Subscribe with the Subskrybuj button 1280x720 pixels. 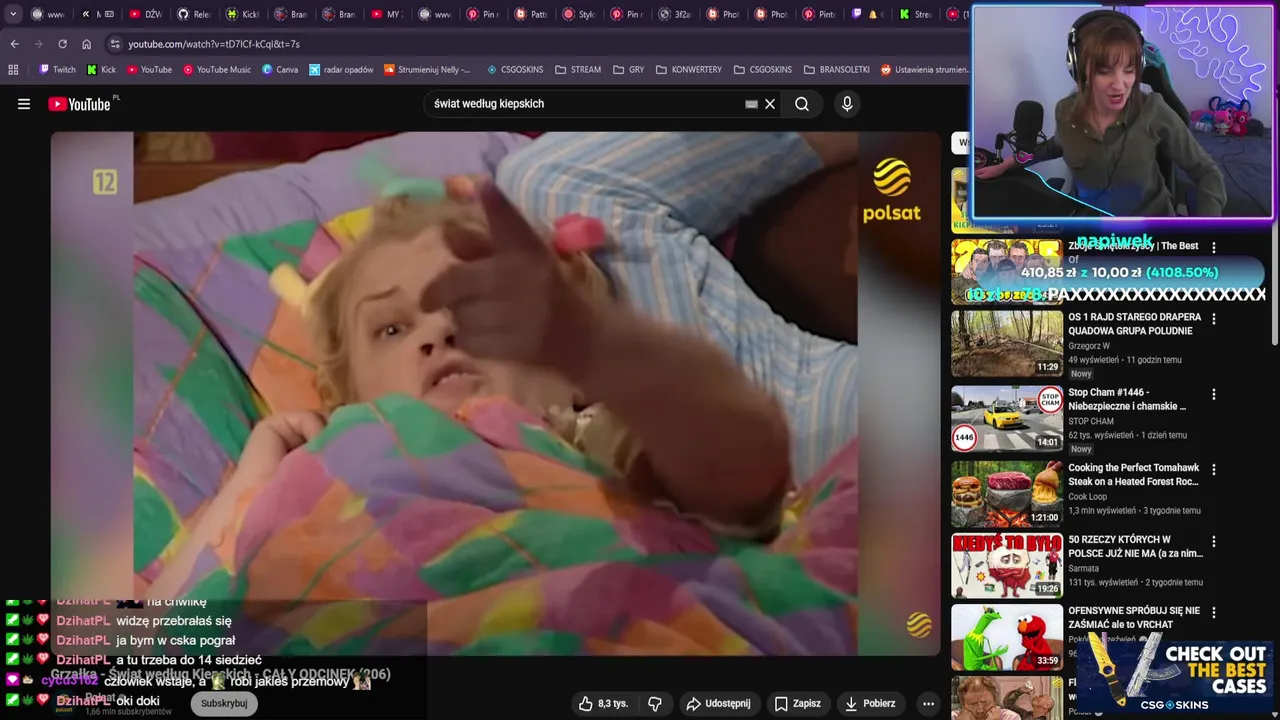tap(224, 703)
